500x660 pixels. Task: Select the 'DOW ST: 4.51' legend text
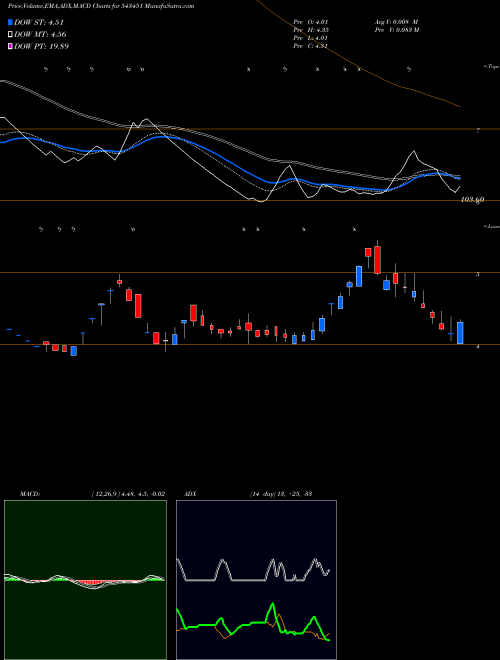(39, 22)
